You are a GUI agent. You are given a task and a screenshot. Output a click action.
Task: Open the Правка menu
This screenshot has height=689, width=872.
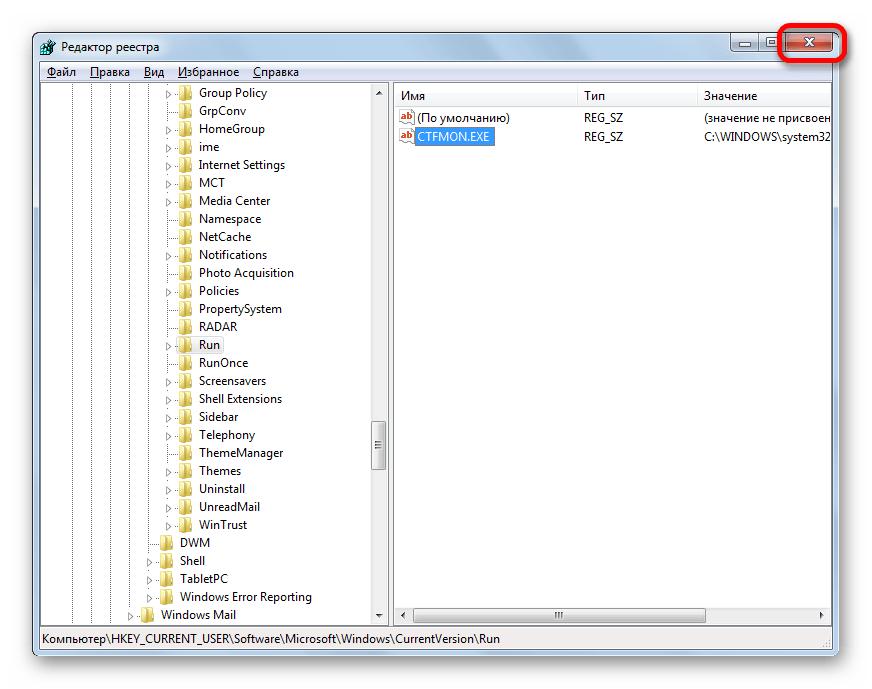pos(110,72)
